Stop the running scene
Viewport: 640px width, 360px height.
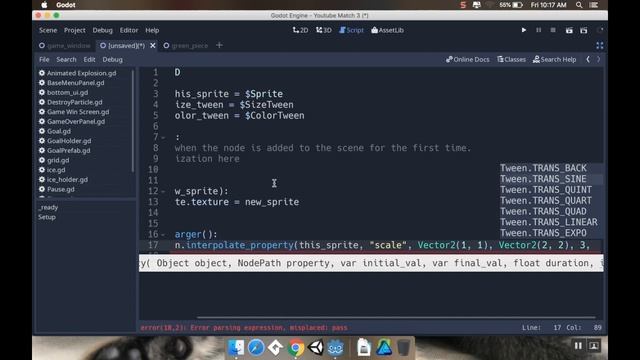553,30
